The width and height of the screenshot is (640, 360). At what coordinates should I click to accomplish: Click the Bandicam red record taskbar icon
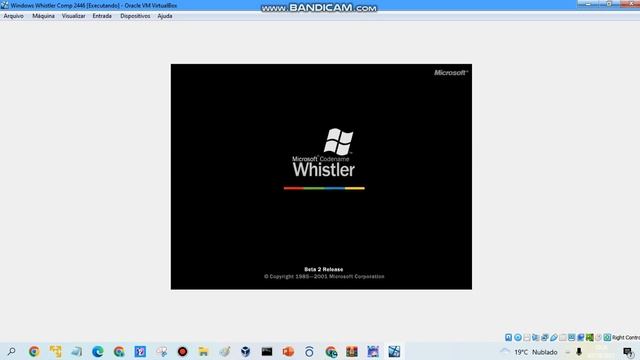182,351
